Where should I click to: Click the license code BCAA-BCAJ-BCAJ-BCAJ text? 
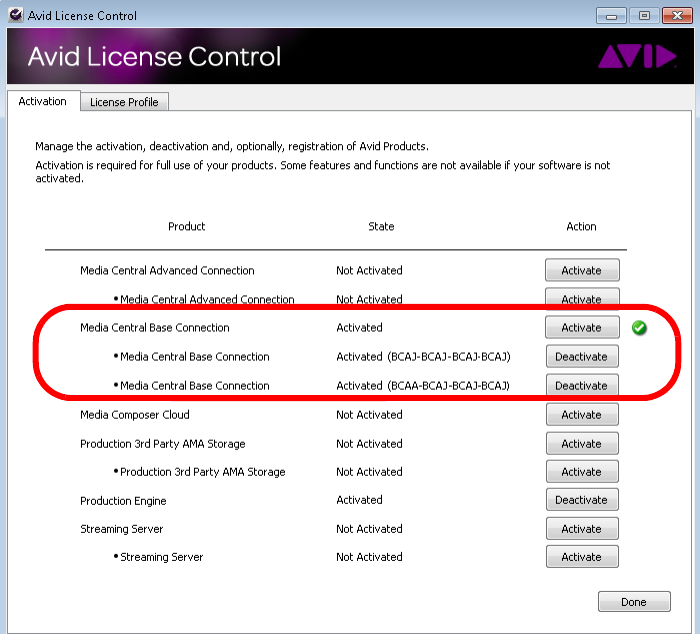(x=448, y=386)
